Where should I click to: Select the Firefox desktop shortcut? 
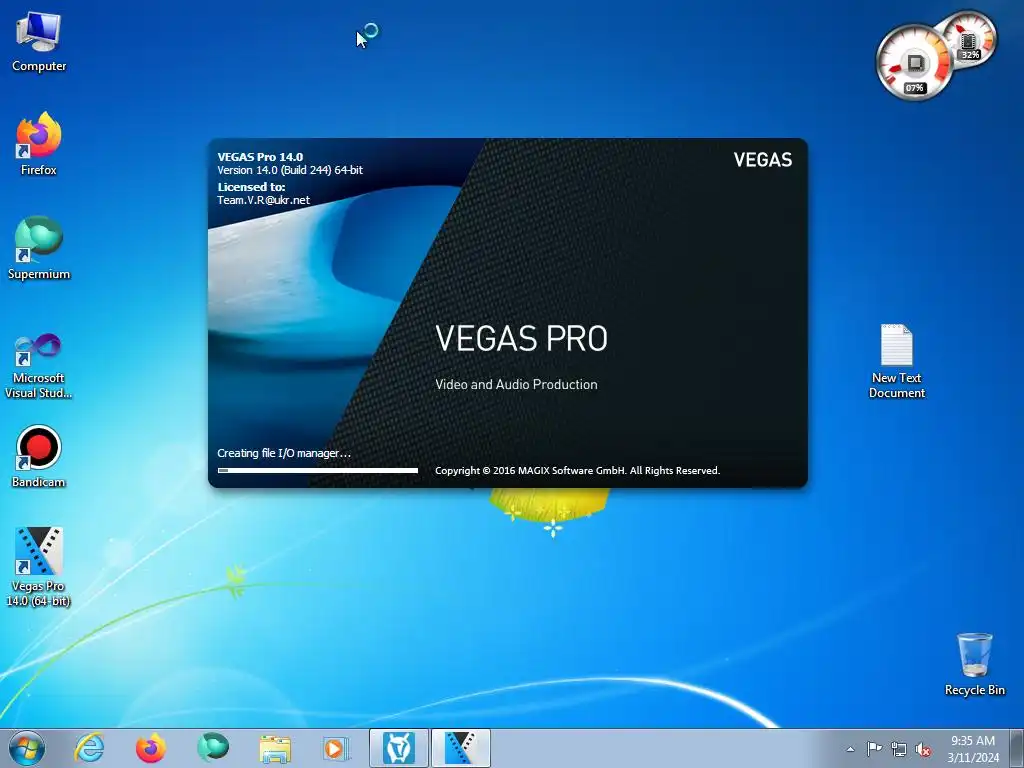(39, 144)
